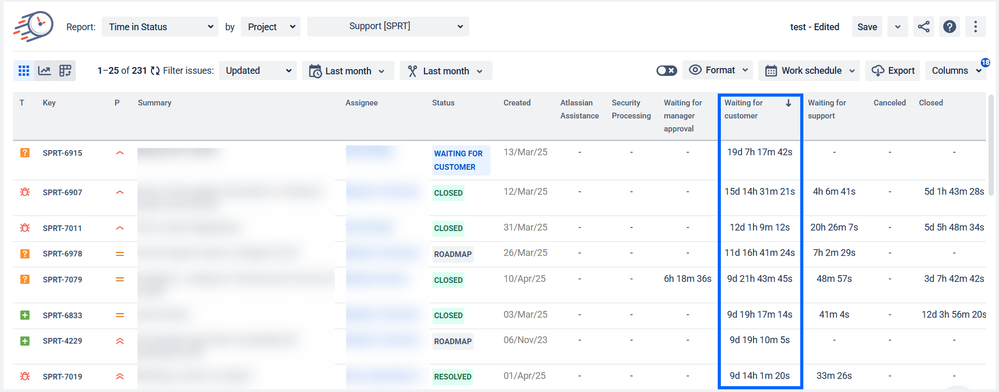Open the pivot table view
999x392 pixels.
click(65, 71)
